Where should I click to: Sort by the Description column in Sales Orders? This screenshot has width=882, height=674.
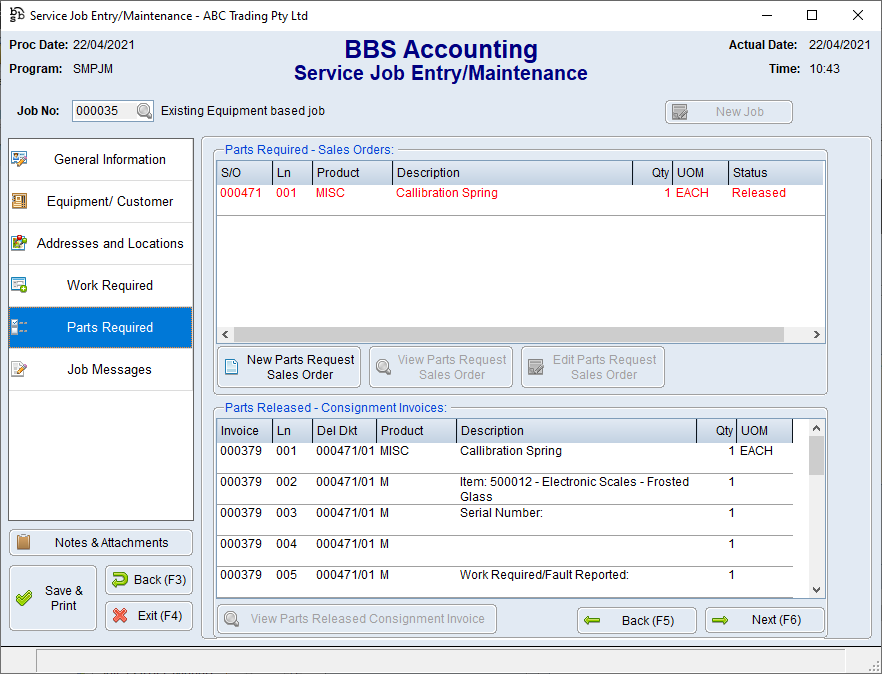[512, 173]
